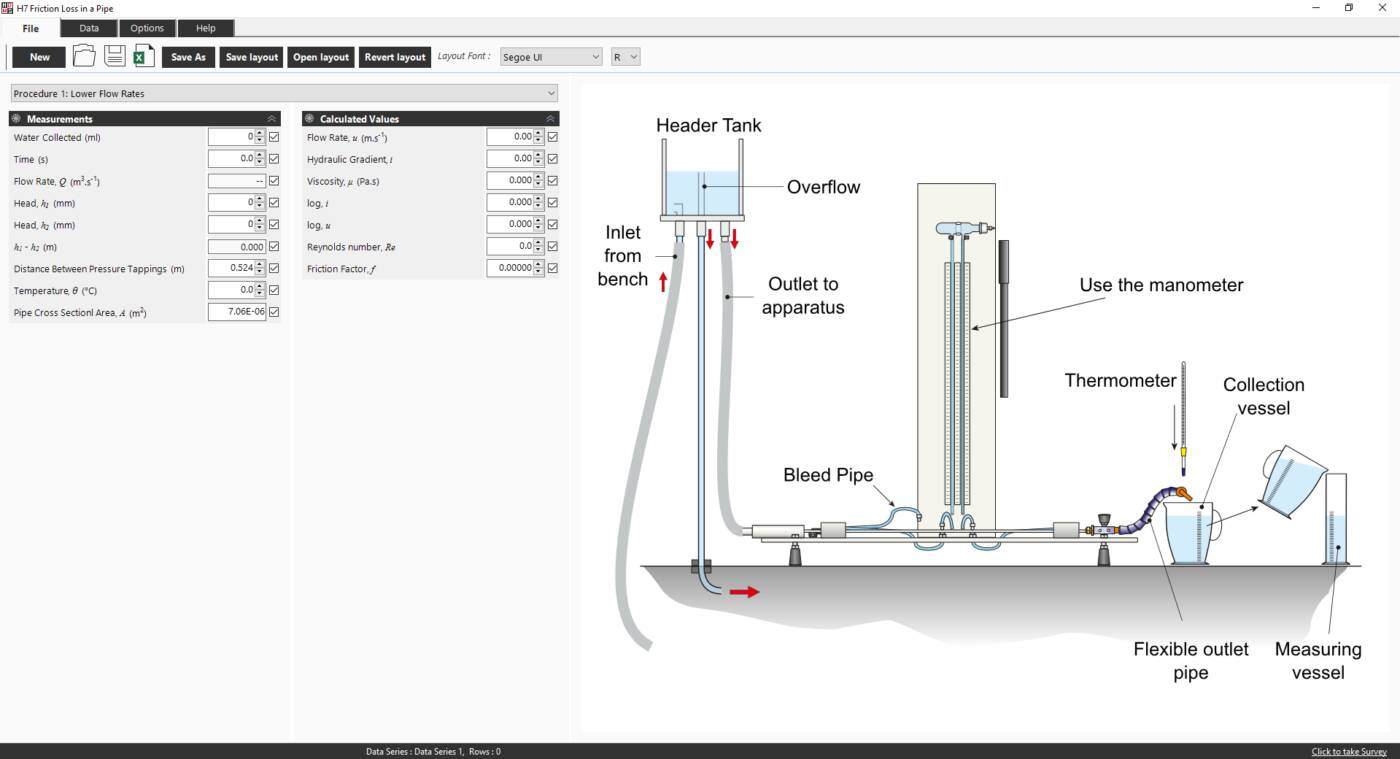The width and height of the screenshot is (1400, 759).
Task: Toggle the Pipe Cross Sectional Area checkbox
Action: [274, 312]
